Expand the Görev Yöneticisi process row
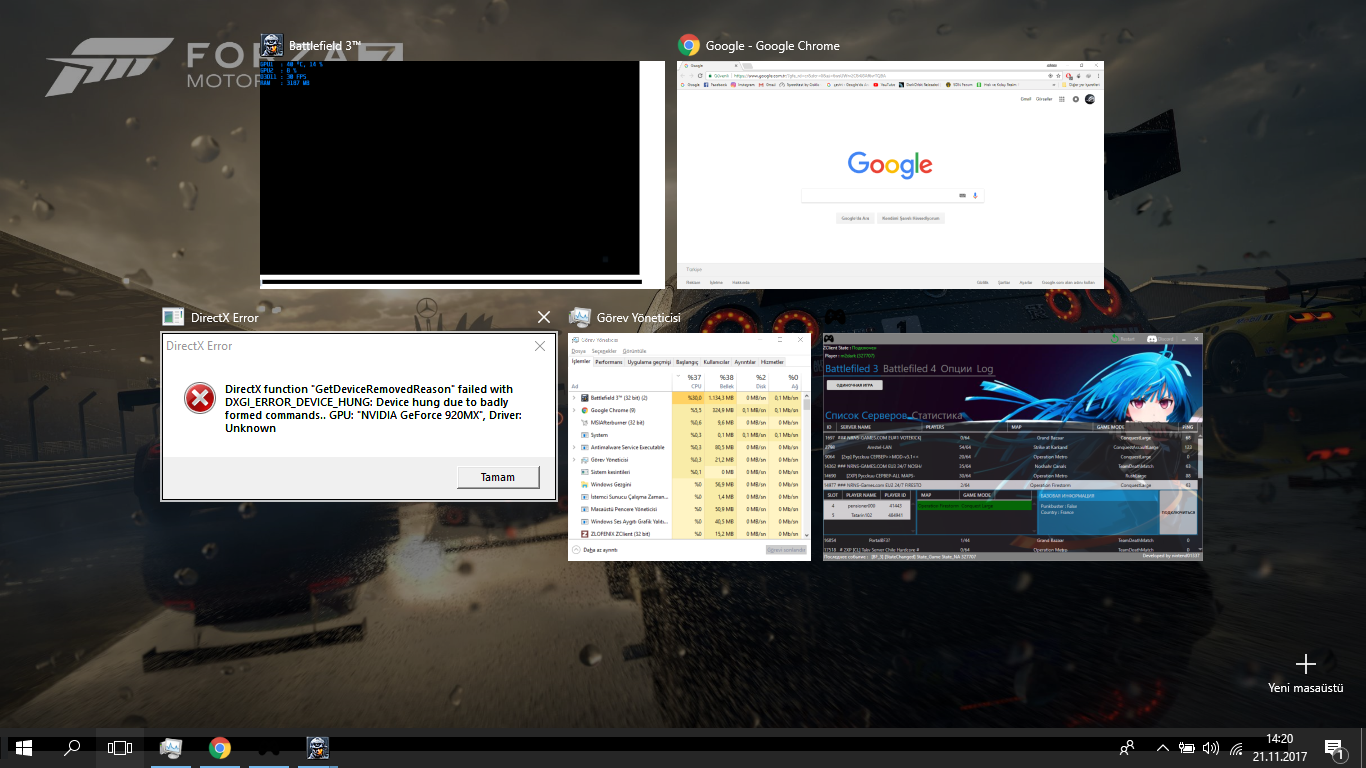This screenshot has width=1366, height=768. (574, 460)
